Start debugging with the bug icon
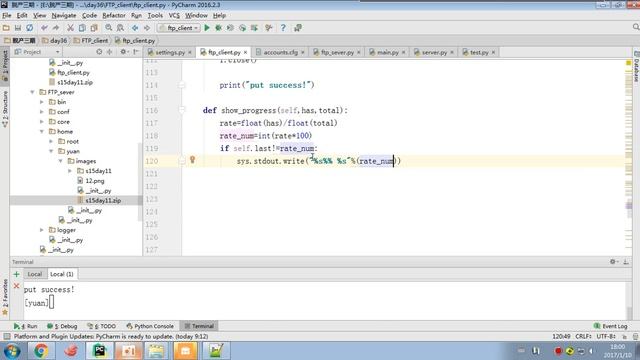The width and height of the screenshot is (640, 360). pos(218,28)
